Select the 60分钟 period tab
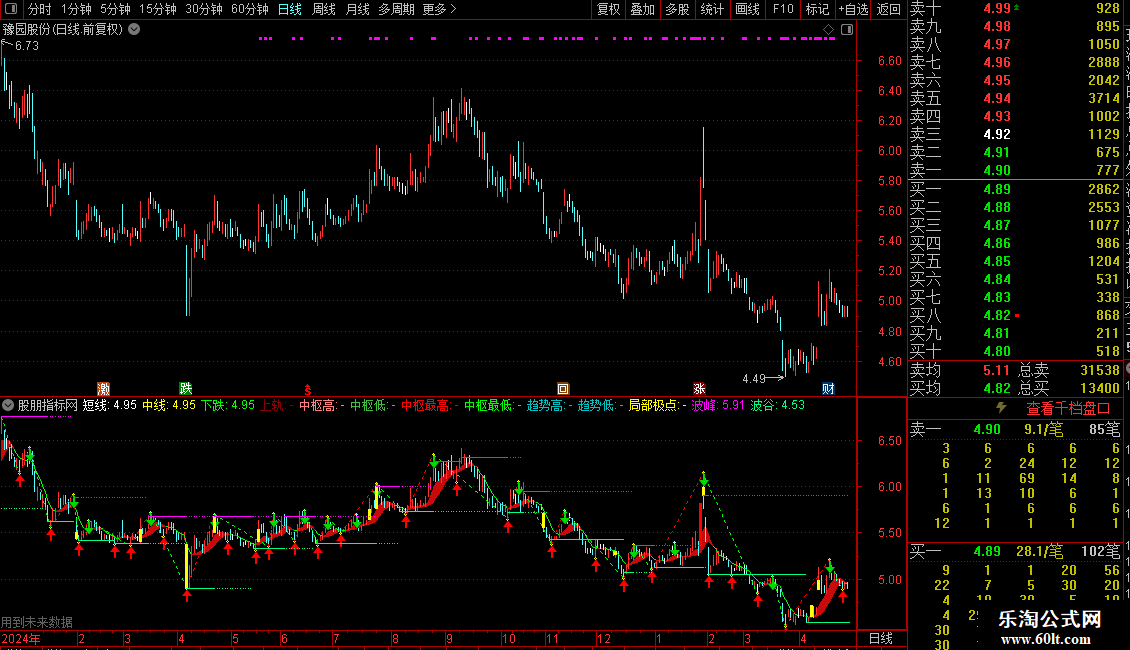The image size is (1130, 650). (x=250, y=9)
